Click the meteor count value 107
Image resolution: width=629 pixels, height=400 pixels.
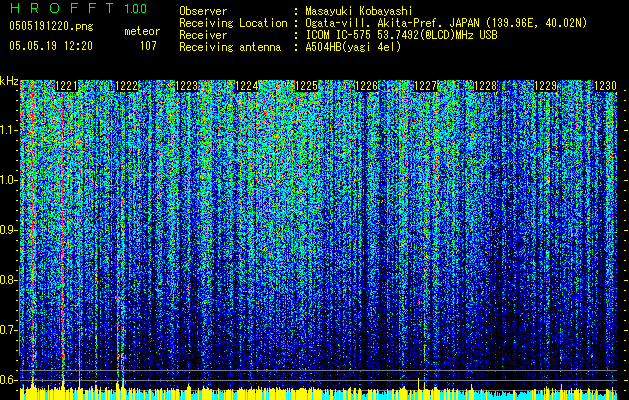[x=148, y=46]
